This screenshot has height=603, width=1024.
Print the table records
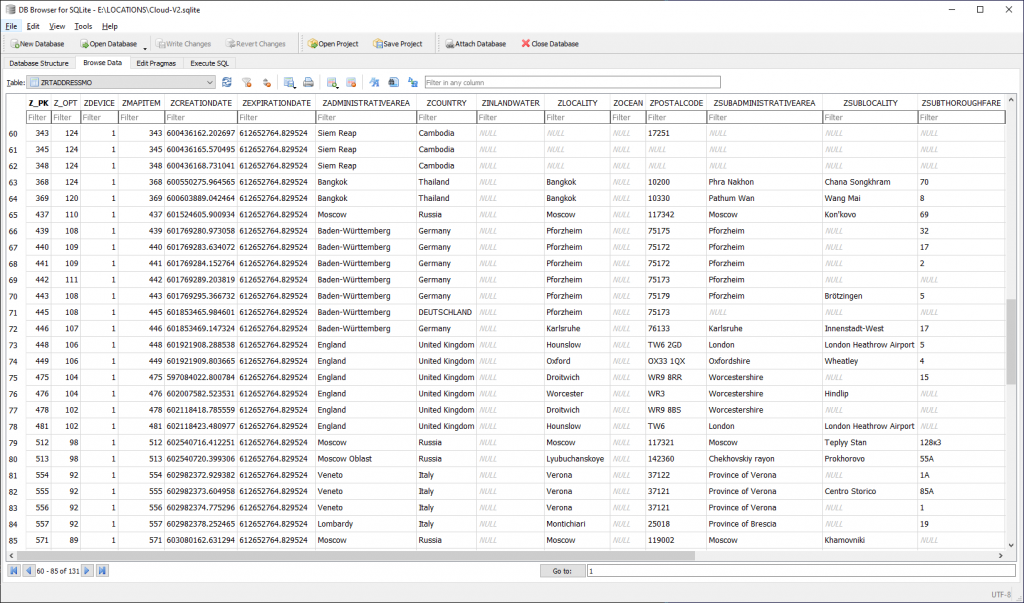(x=309, y=83)
